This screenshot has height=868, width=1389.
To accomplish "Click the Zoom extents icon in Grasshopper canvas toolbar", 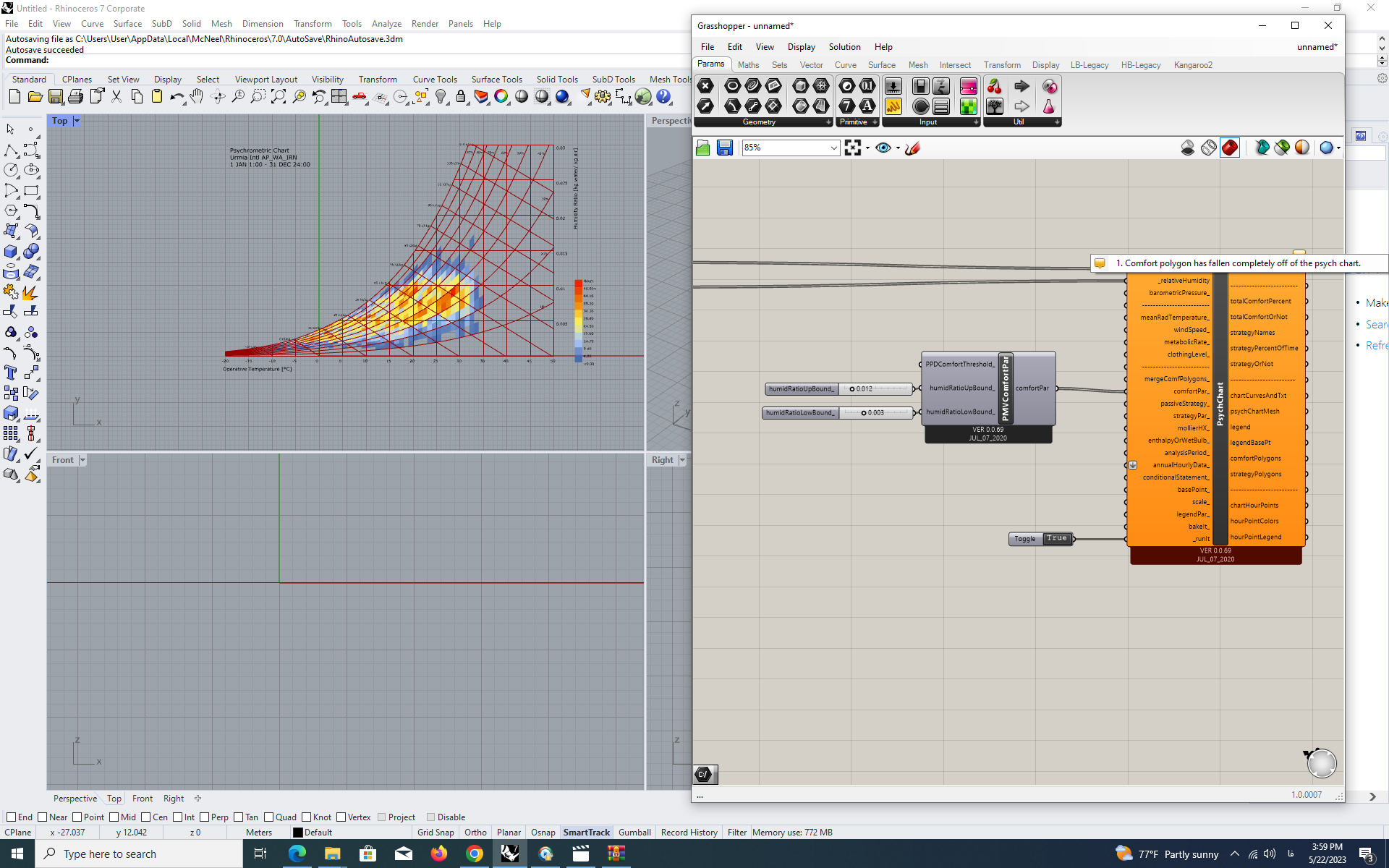I will (x=853, y=148).
